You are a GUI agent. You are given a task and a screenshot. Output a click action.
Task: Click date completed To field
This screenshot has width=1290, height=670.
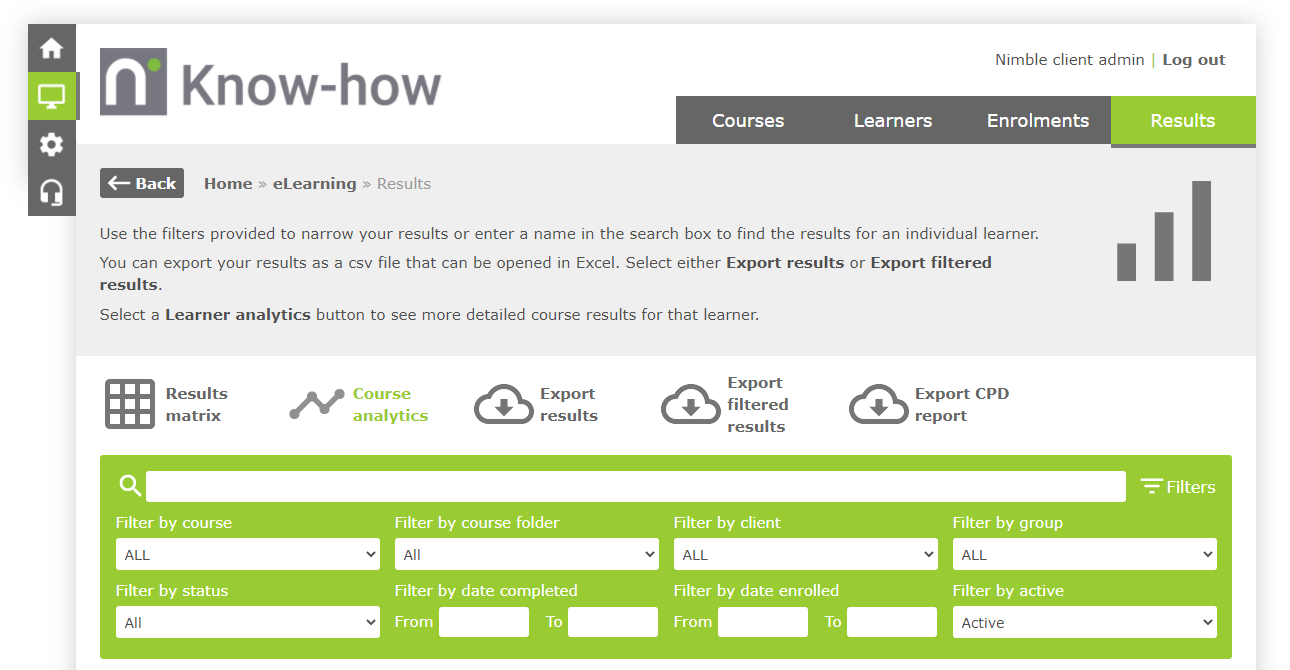point(613,622)
